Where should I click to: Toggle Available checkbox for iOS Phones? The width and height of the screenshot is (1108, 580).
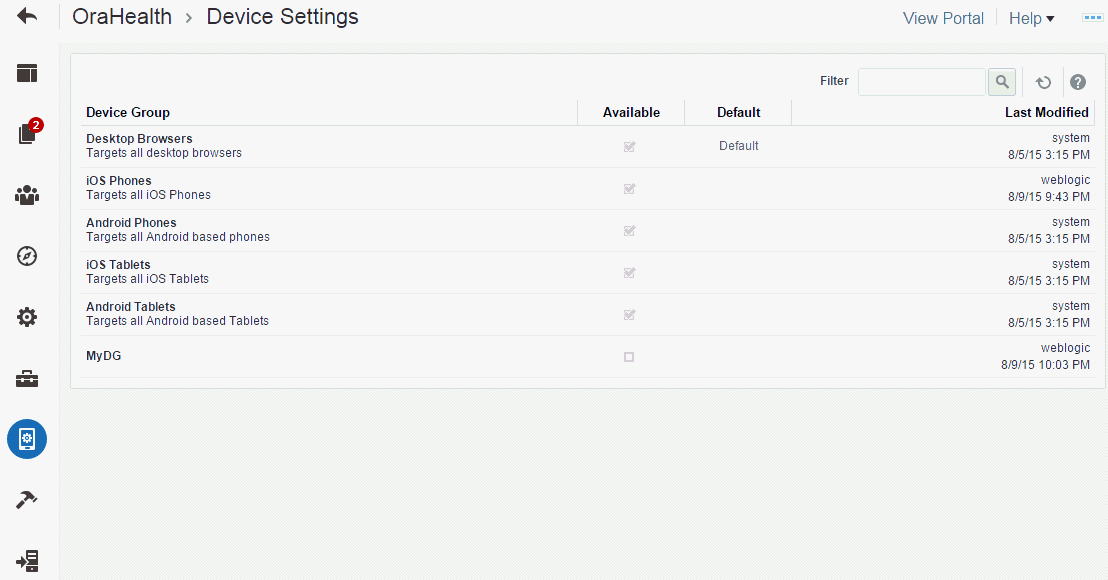coord(629,189)
